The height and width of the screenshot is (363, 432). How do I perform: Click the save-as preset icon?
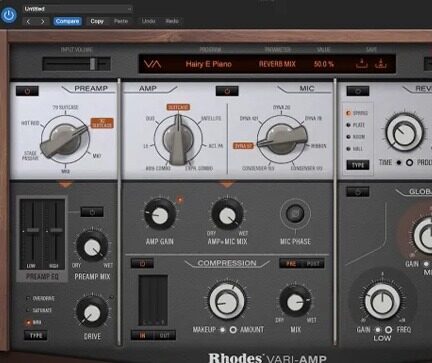(380, 63)
